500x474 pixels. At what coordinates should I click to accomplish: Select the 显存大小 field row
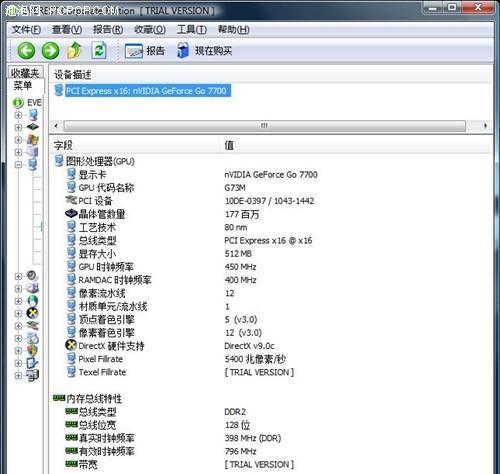click(x=91, y=254)
